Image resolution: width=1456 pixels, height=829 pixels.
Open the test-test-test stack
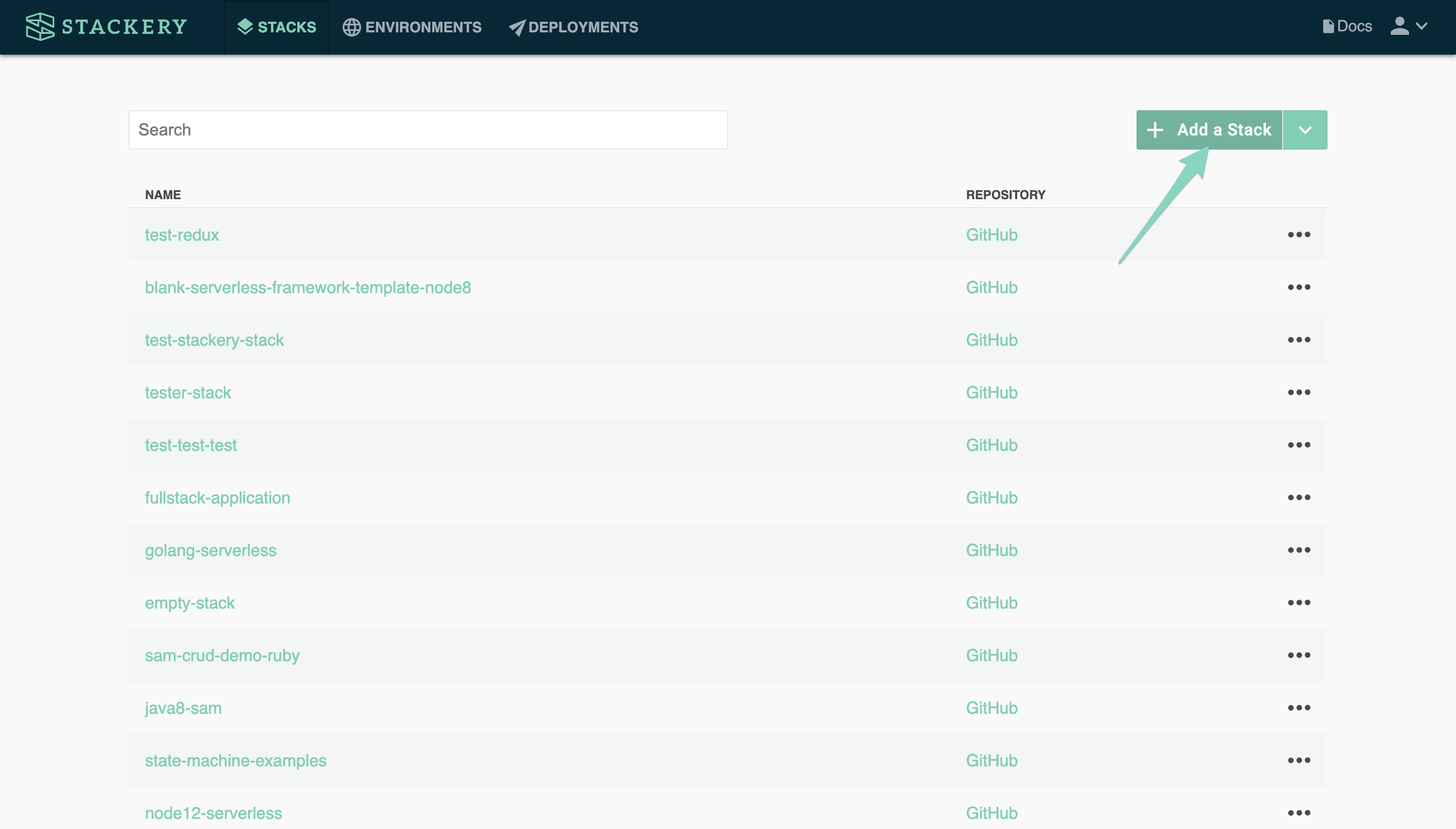[x=190, y=445]
